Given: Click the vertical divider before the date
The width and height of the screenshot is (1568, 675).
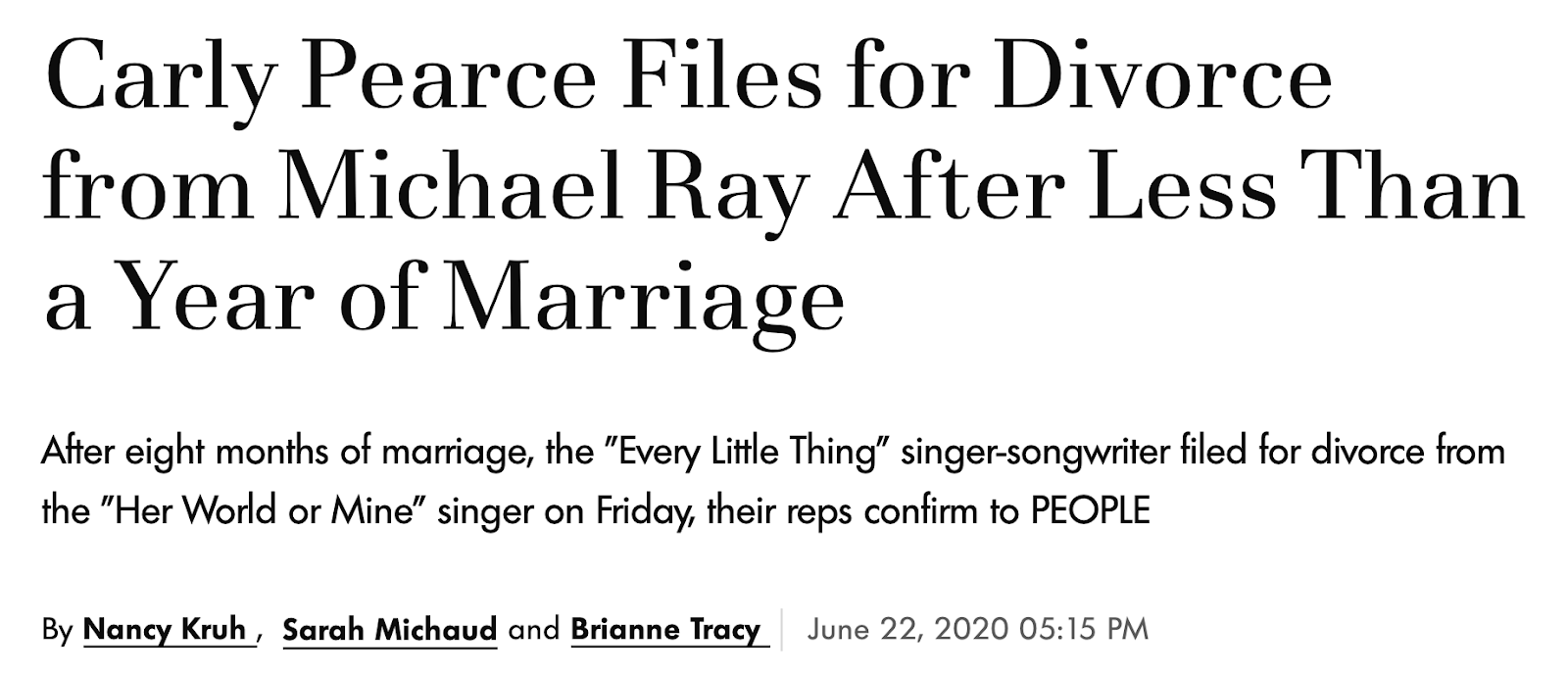Looking at the screenshot, I should click(782, 629).
